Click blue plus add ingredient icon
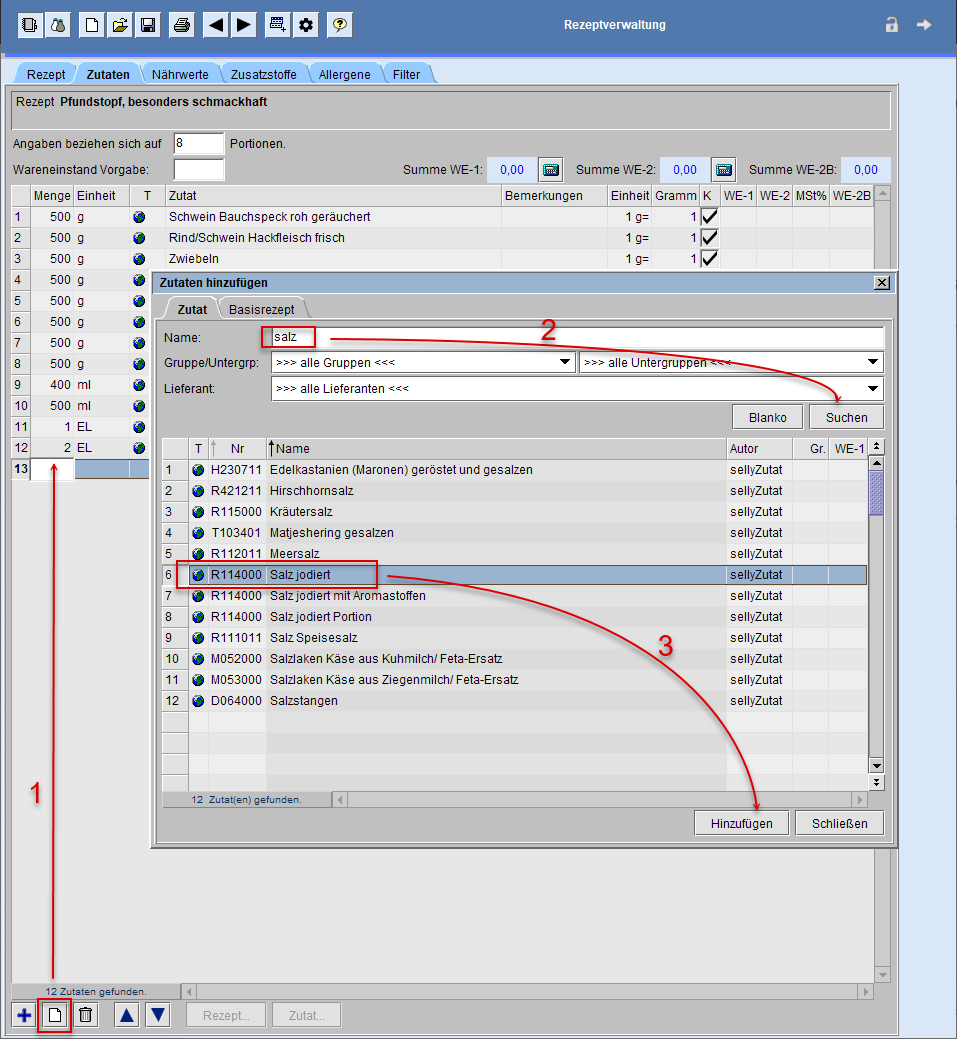The height and width of the screenshot is (1039, 957). [x=25, y=1014]
